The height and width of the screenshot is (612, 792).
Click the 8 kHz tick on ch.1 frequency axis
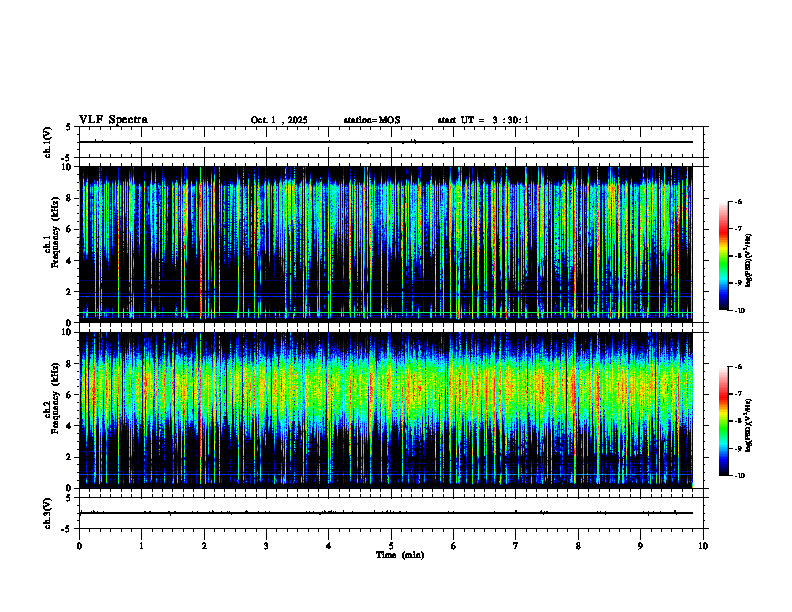71,198
